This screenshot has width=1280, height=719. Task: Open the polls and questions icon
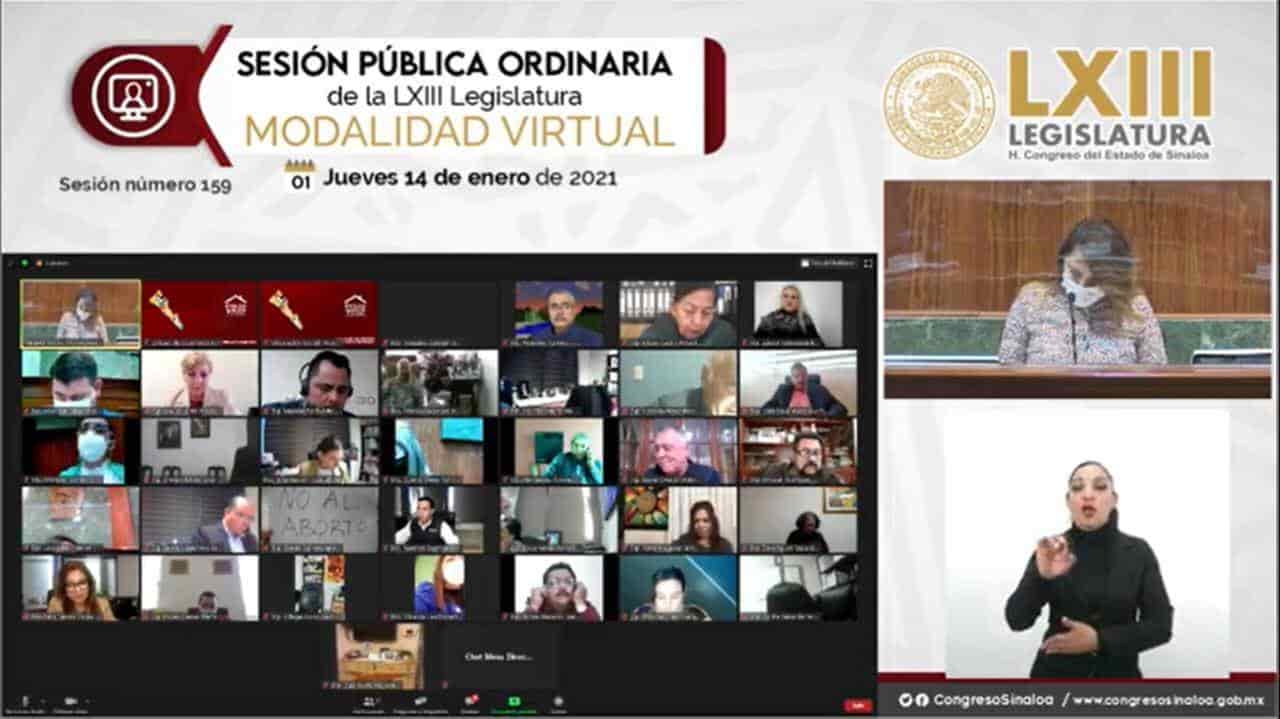[422, 702]
